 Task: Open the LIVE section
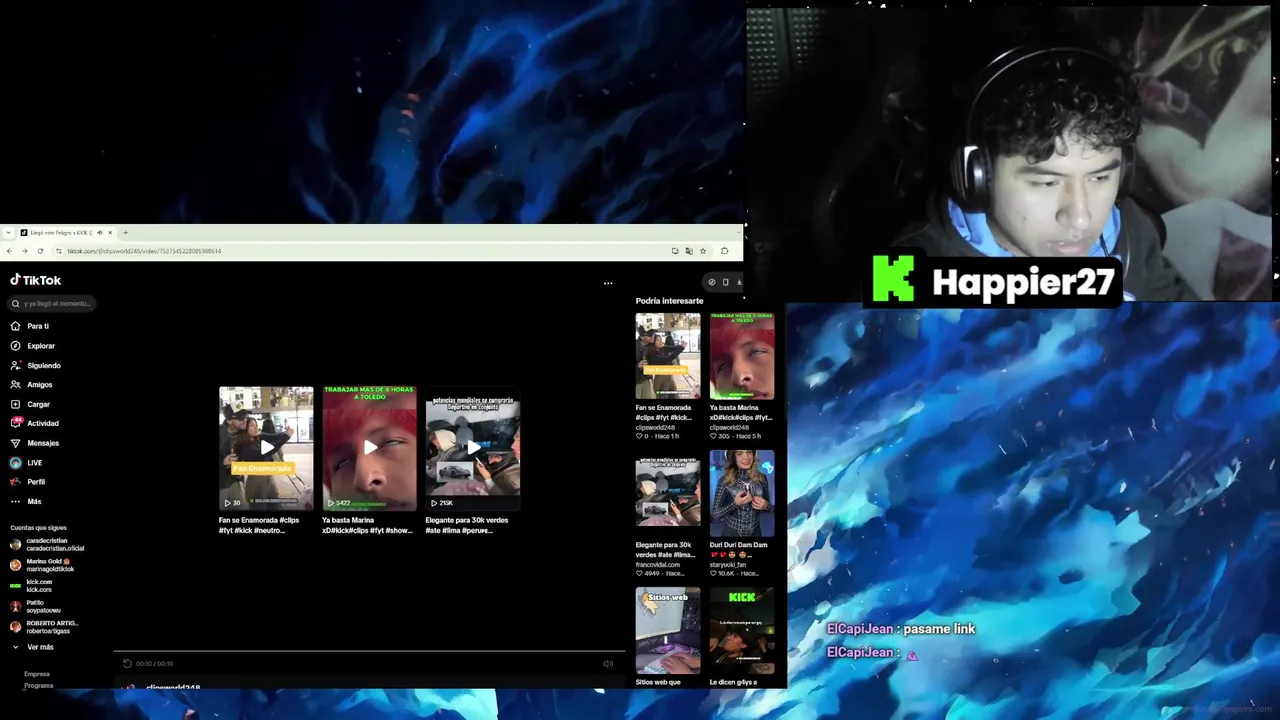click(27, 463)
